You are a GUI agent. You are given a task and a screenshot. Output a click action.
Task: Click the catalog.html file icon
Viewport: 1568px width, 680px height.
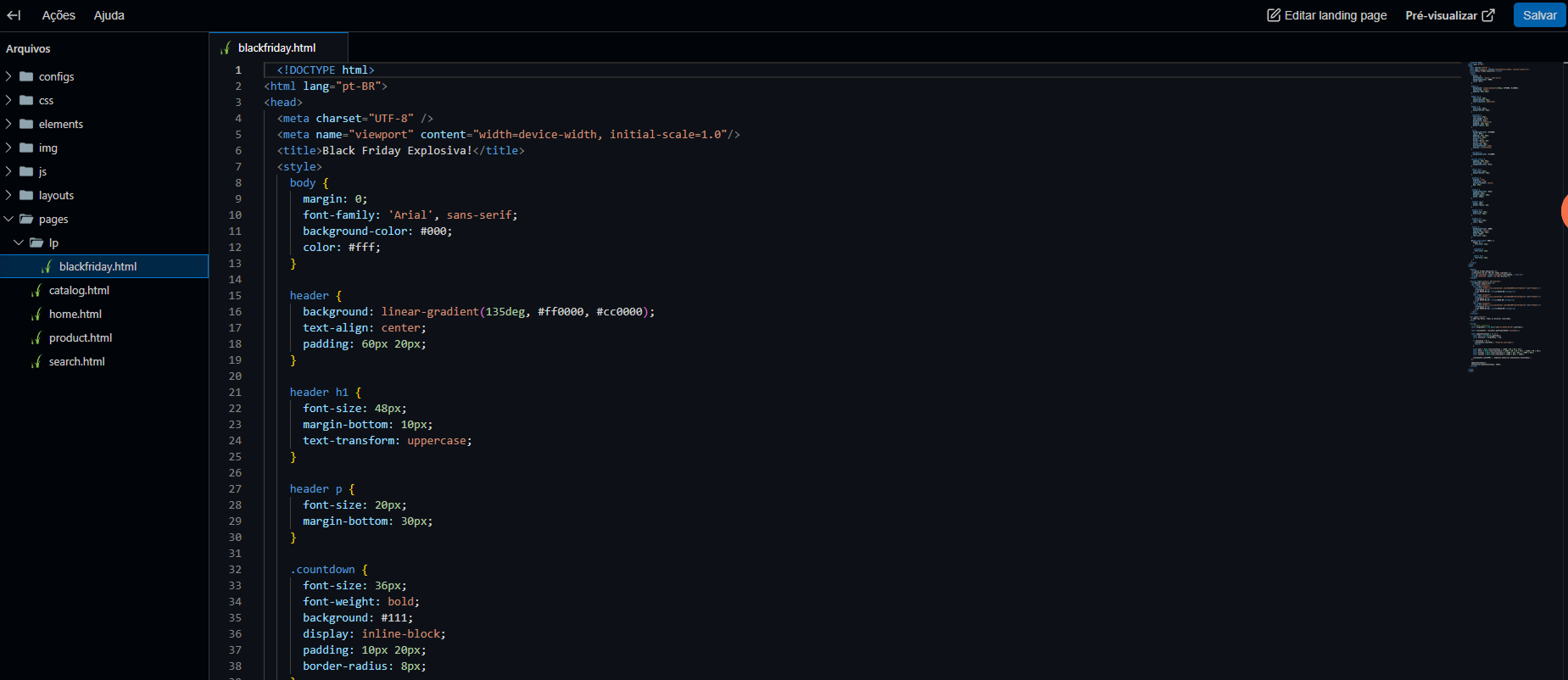(x=36, y=290)
